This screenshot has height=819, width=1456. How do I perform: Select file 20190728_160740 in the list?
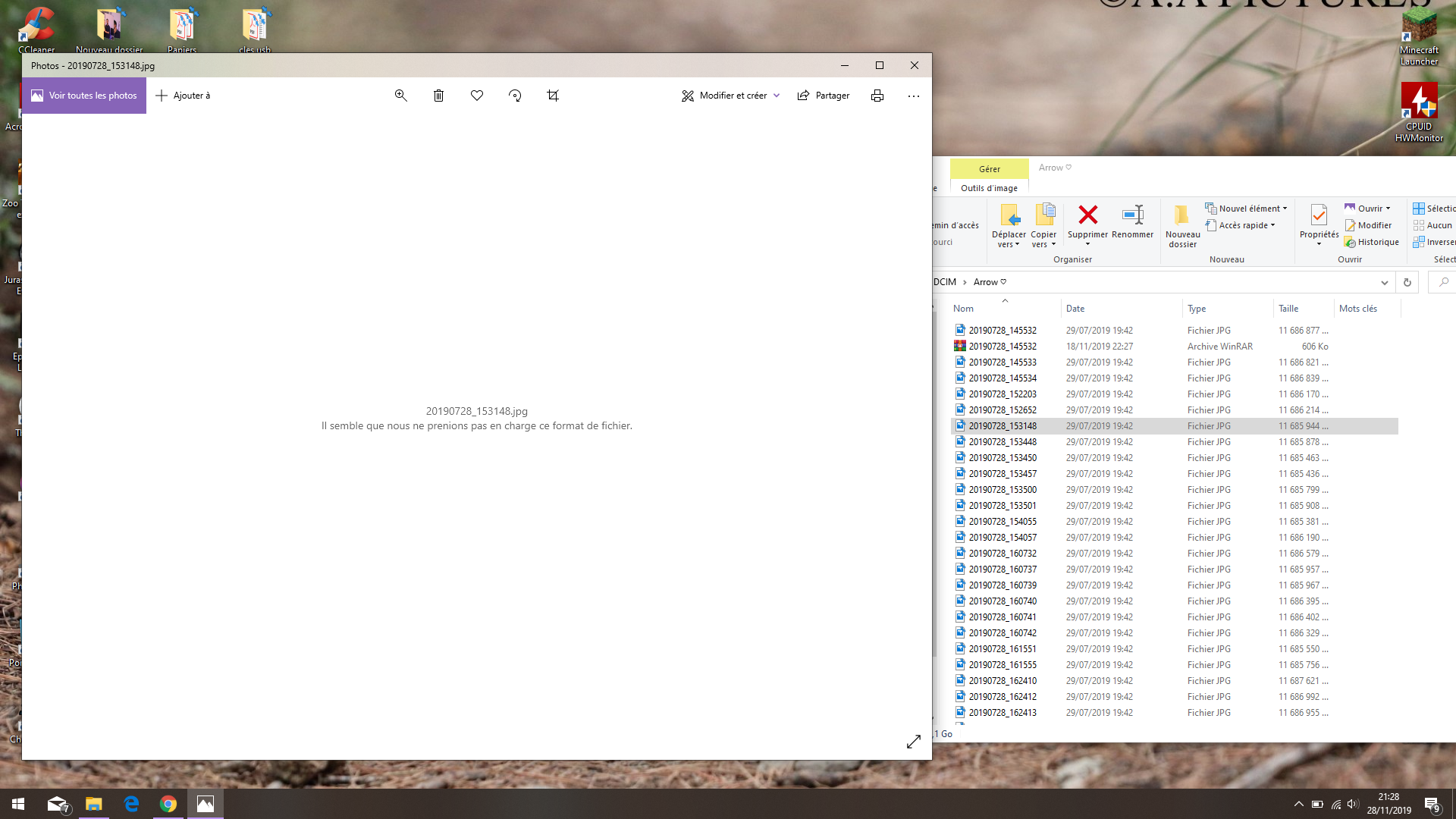[1002, 601]
